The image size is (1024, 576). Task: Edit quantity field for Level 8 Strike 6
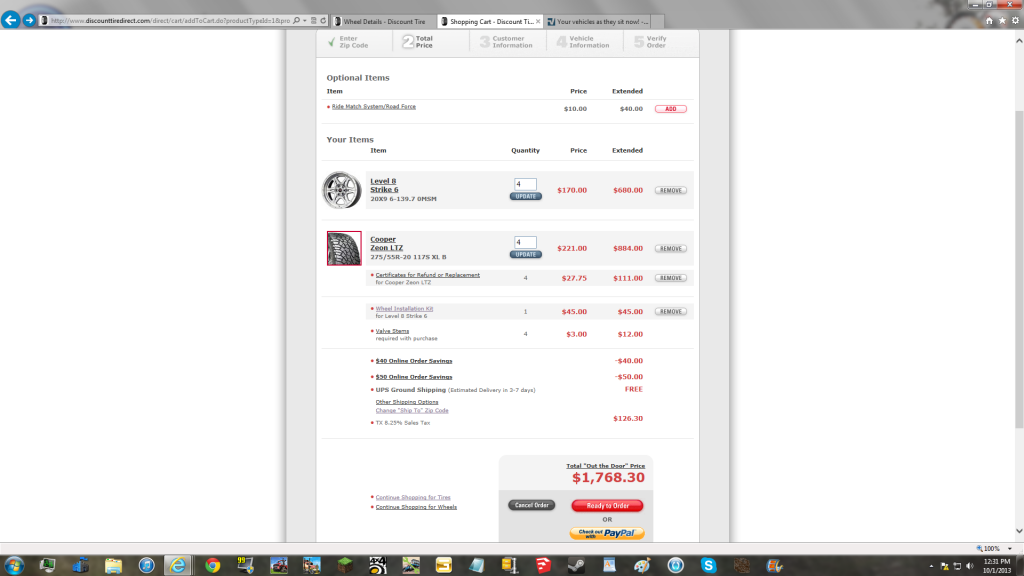[525, 184]
